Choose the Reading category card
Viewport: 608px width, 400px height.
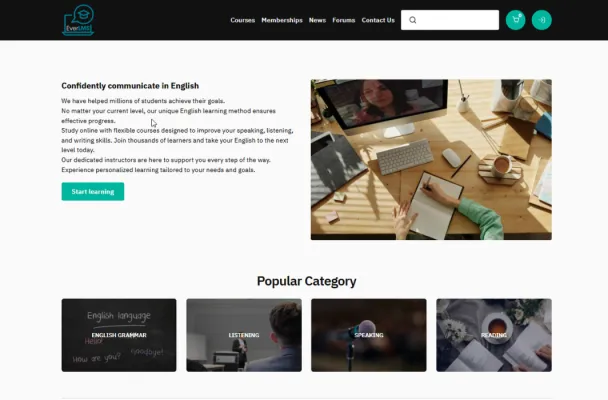click(x=494, y=335)
